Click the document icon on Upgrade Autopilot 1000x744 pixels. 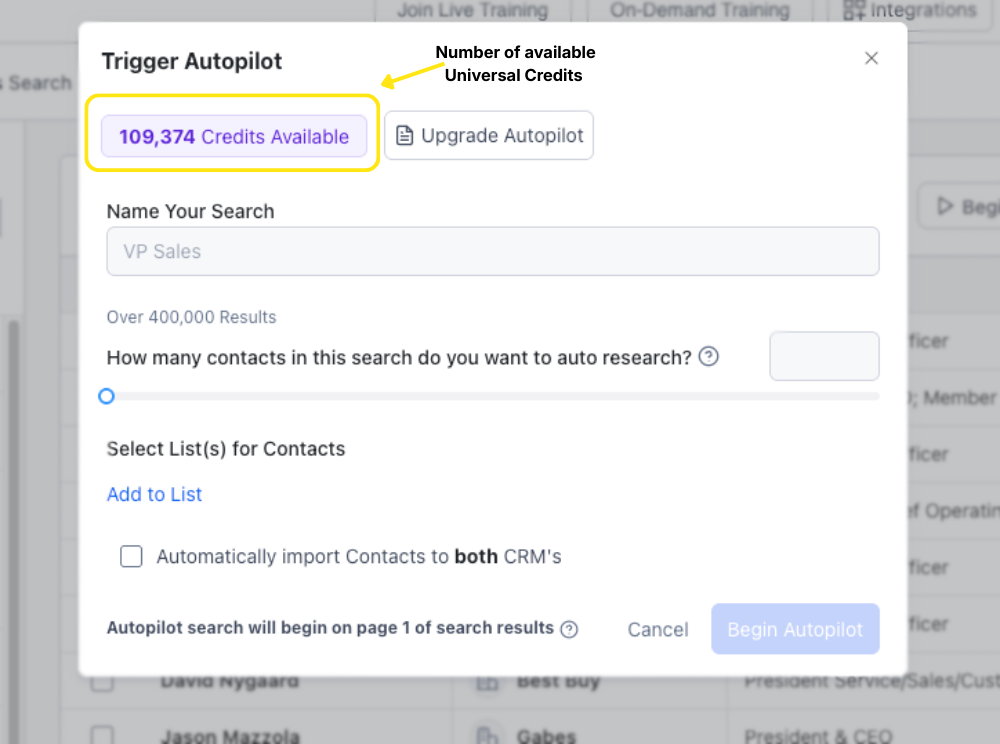[404, 136]
